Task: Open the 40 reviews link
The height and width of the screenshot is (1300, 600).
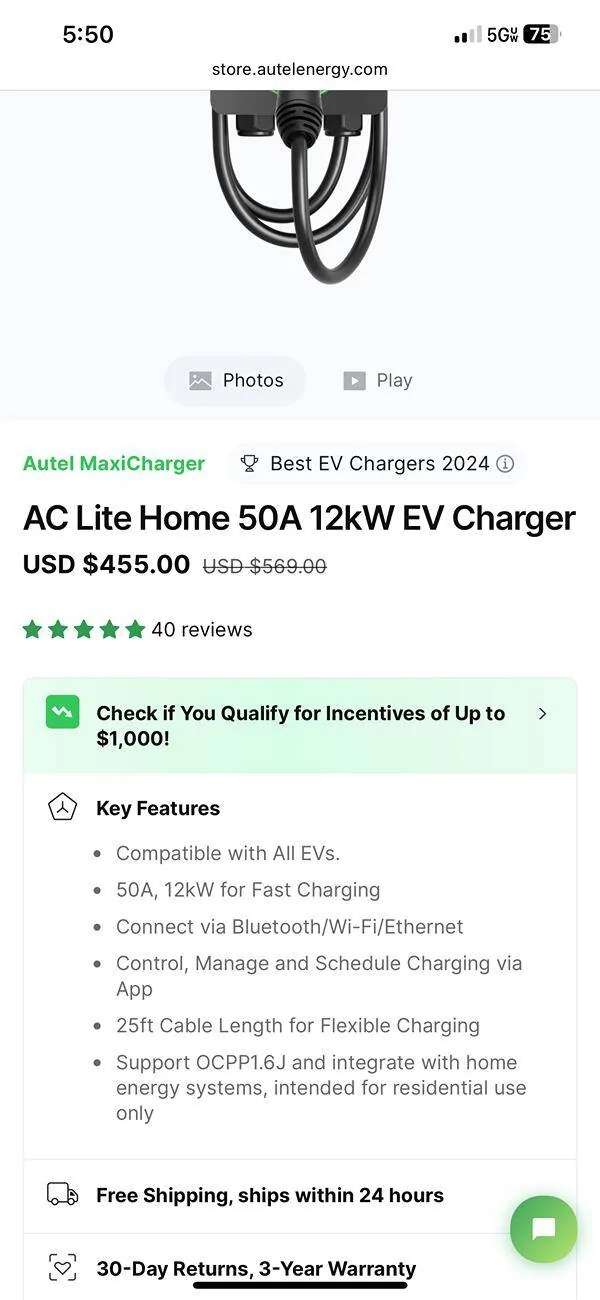Action: coord(202,630)
